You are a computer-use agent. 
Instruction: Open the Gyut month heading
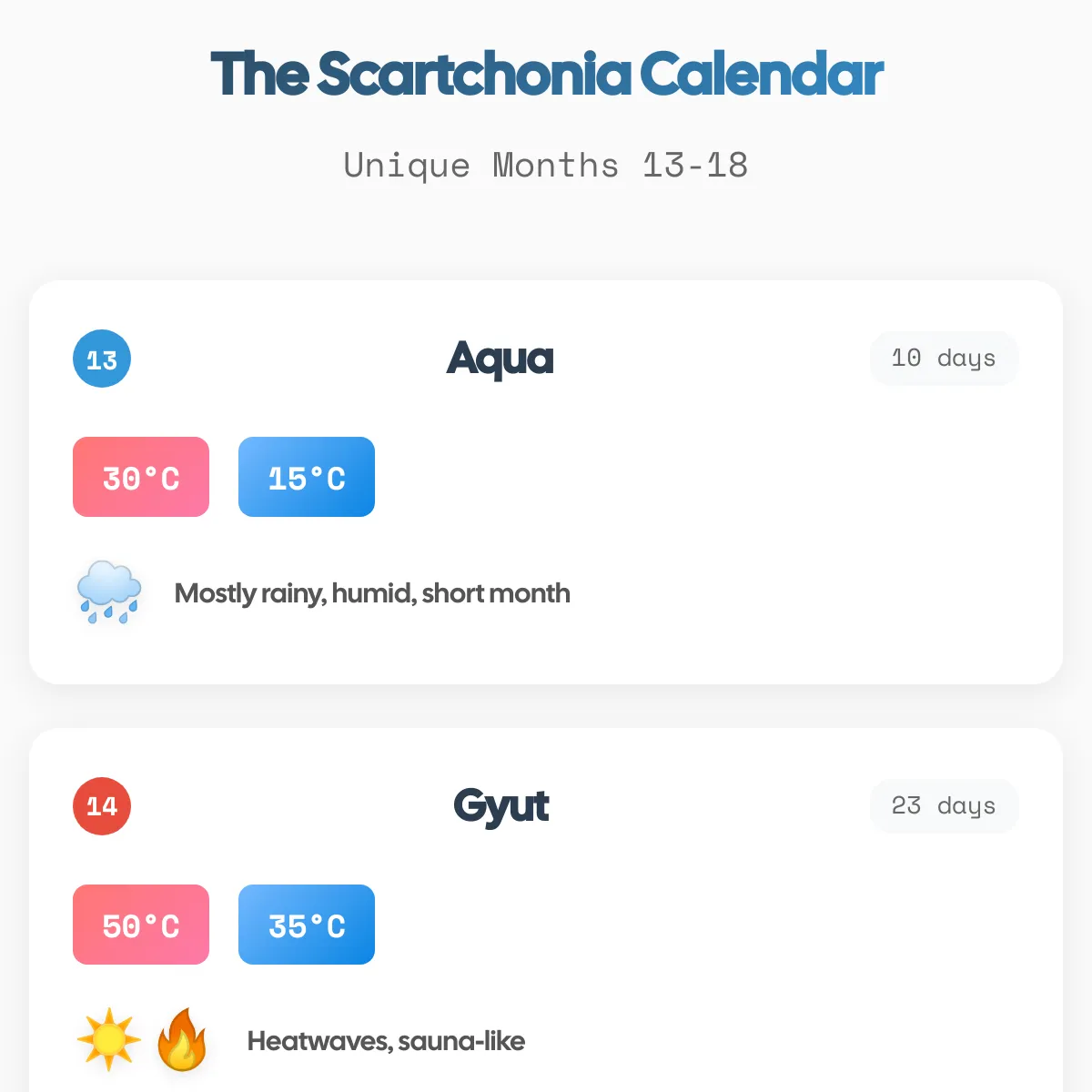click(x=500, y=806)
